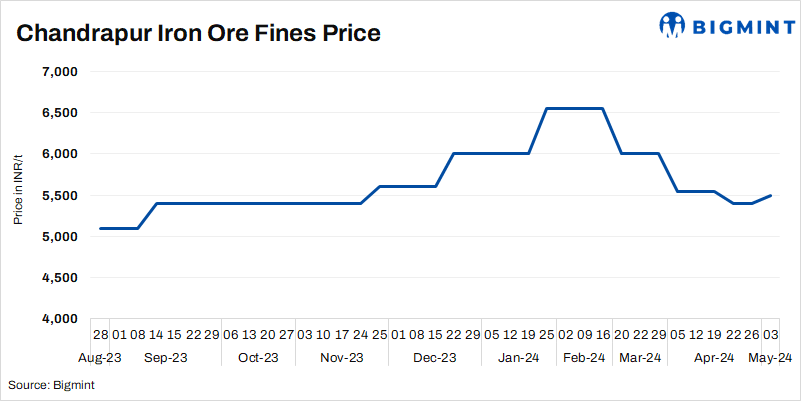Select the Oct-23 month label
The height and width of the screenshot is (401, 801).
click(x=259, y=357)
